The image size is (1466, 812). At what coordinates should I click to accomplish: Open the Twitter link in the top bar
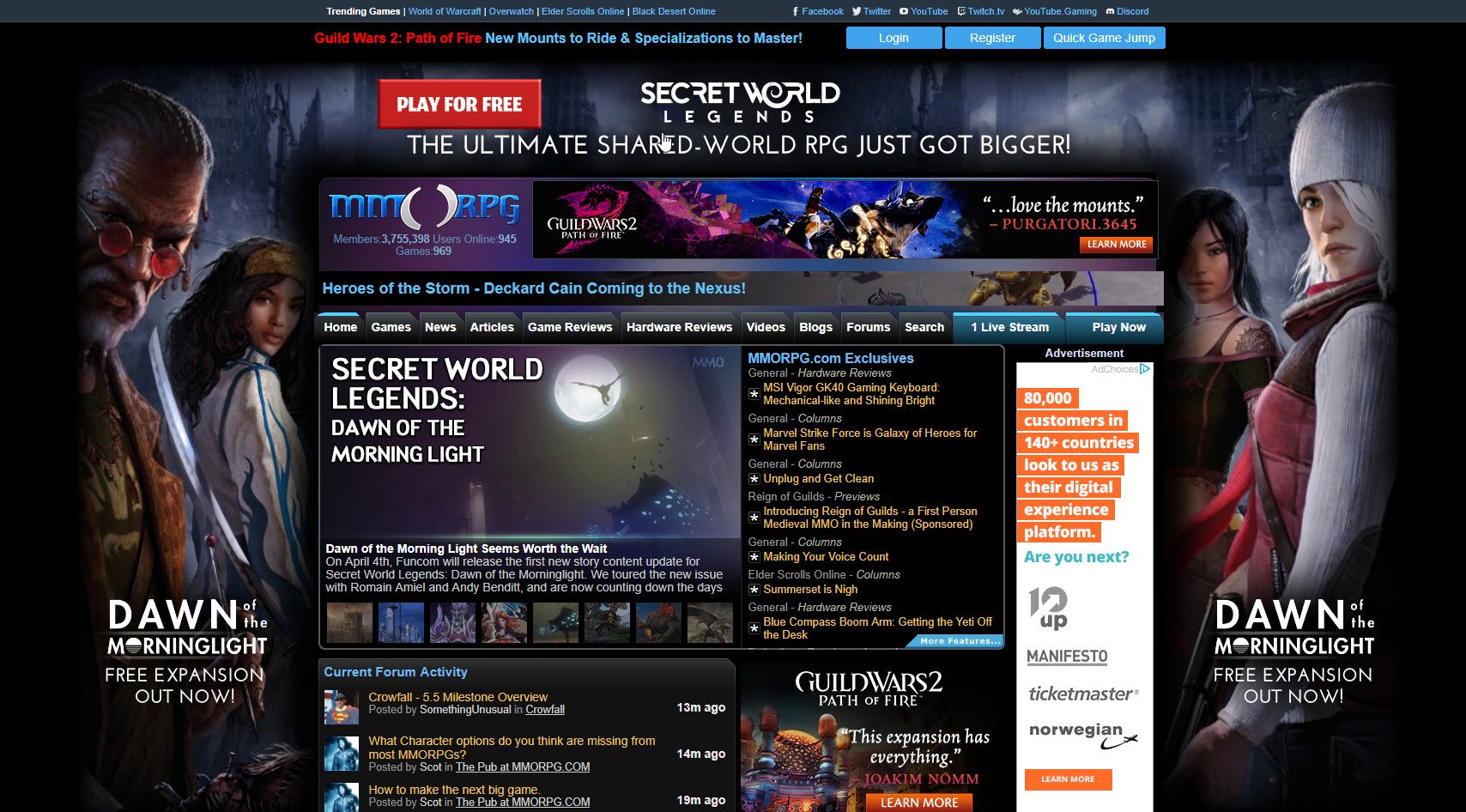tap(871, 11)
